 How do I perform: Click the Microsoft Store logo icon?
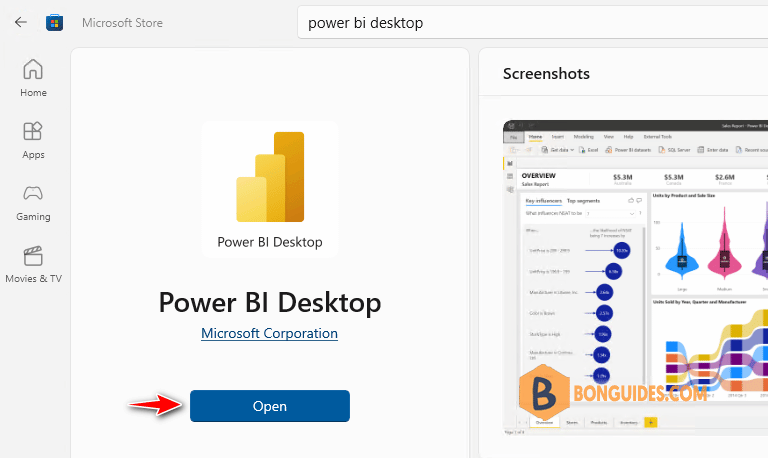(54, 23)
